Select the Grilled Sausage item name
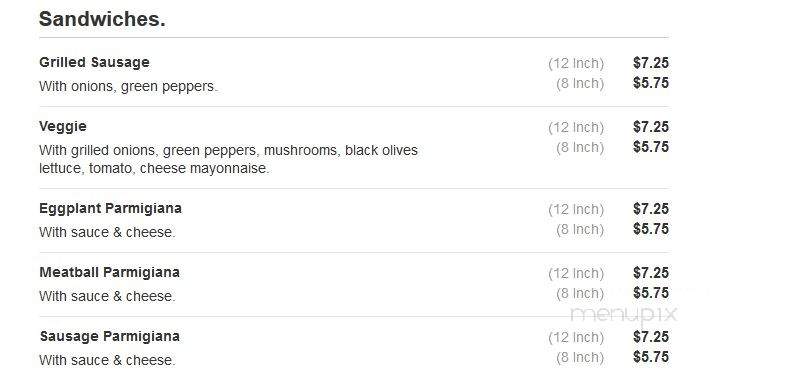Image resolution: width=785 pixels, height=383 pixels. click(94, 63)
